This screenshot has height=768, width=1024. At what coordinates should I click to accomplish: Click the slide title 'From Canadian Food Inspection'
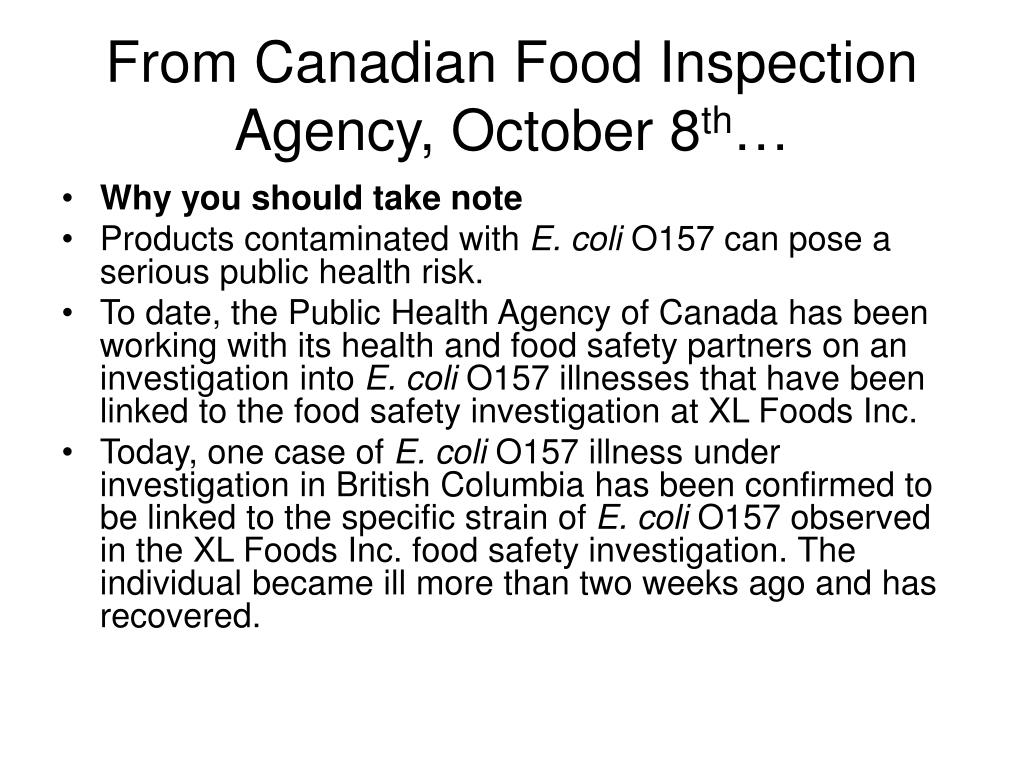[x=511, y=63]
